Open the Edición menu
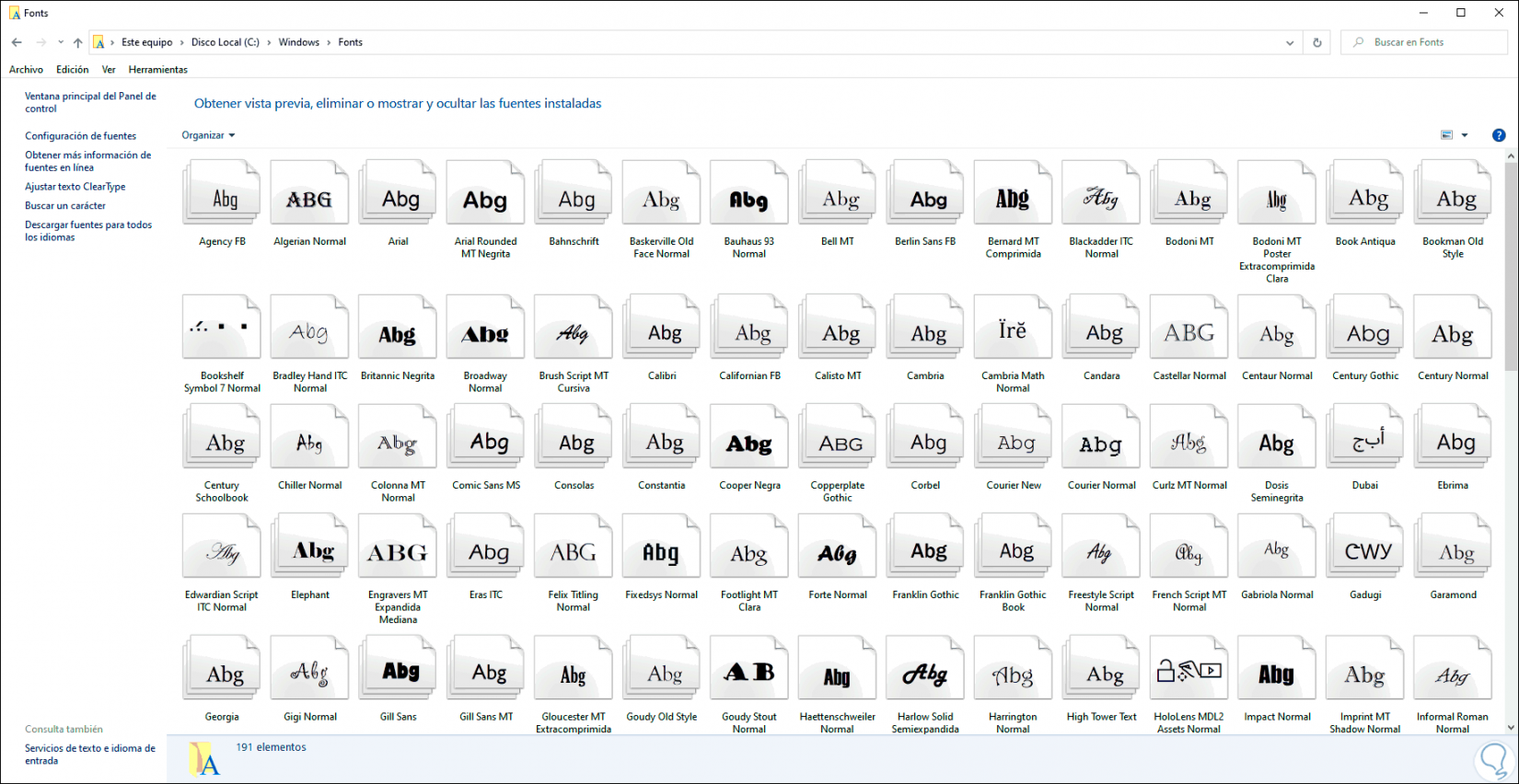This screenshot has width=1519, height=784. [x=73, y=70]
